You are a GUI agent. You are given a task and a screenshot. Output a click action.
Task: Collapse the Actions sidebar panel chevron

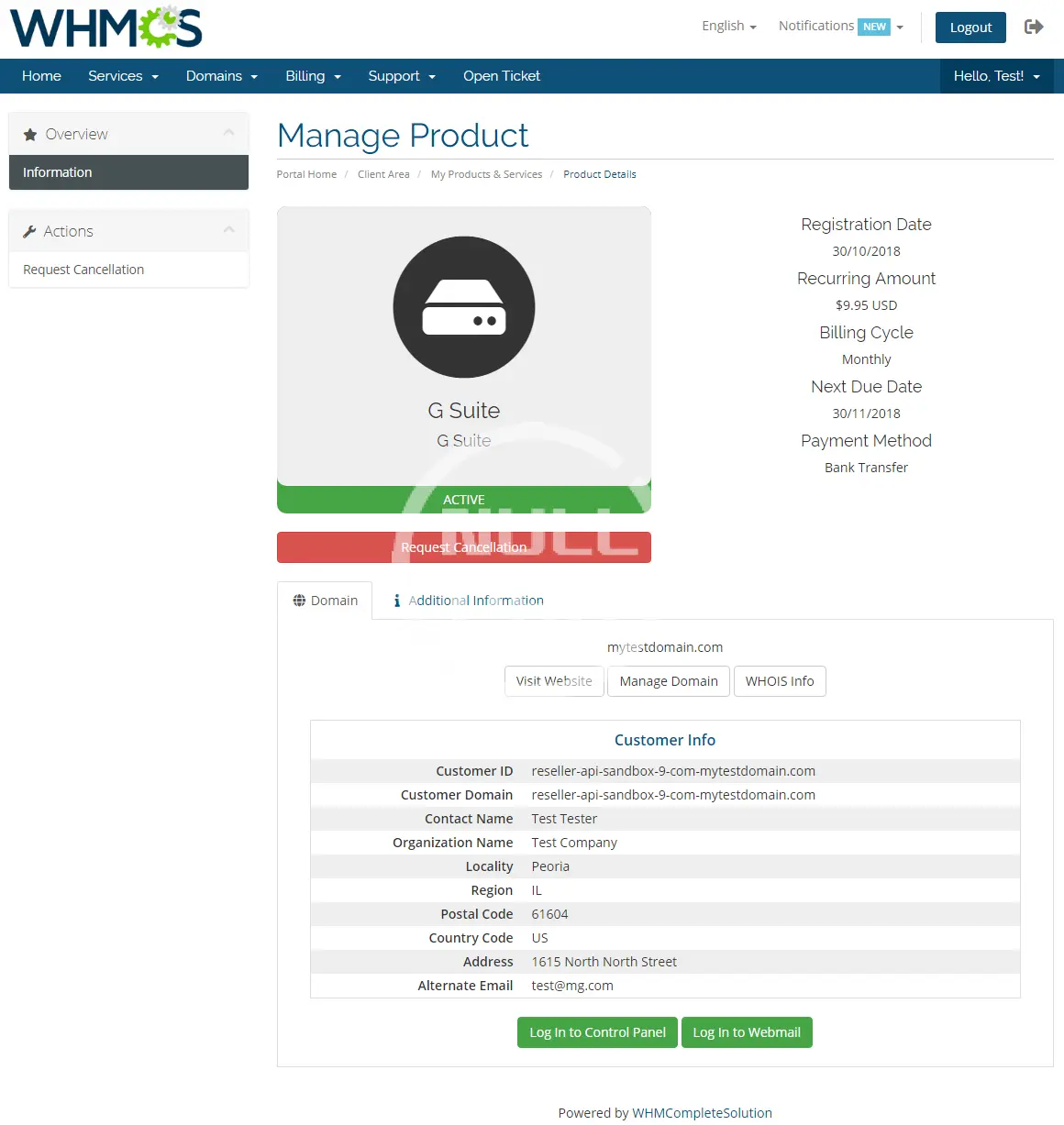pos(228,230)
